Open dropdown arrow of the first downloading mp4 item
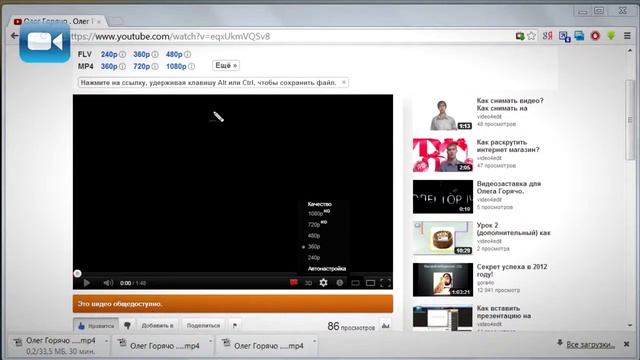 pos(107,341)
